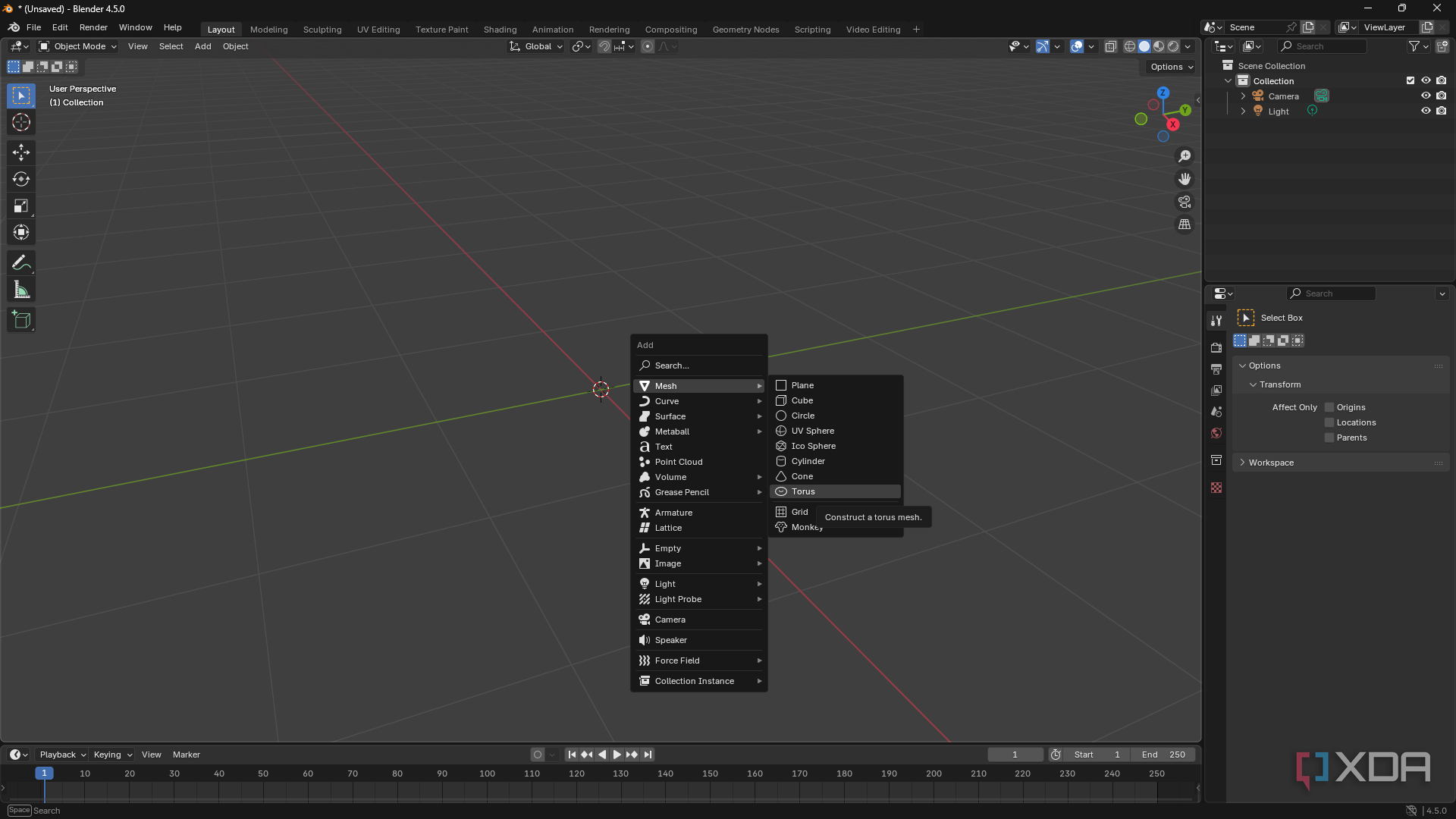
Task: Activate the Rotate tool
Action: pyautogui.click(x=21, y=179)
